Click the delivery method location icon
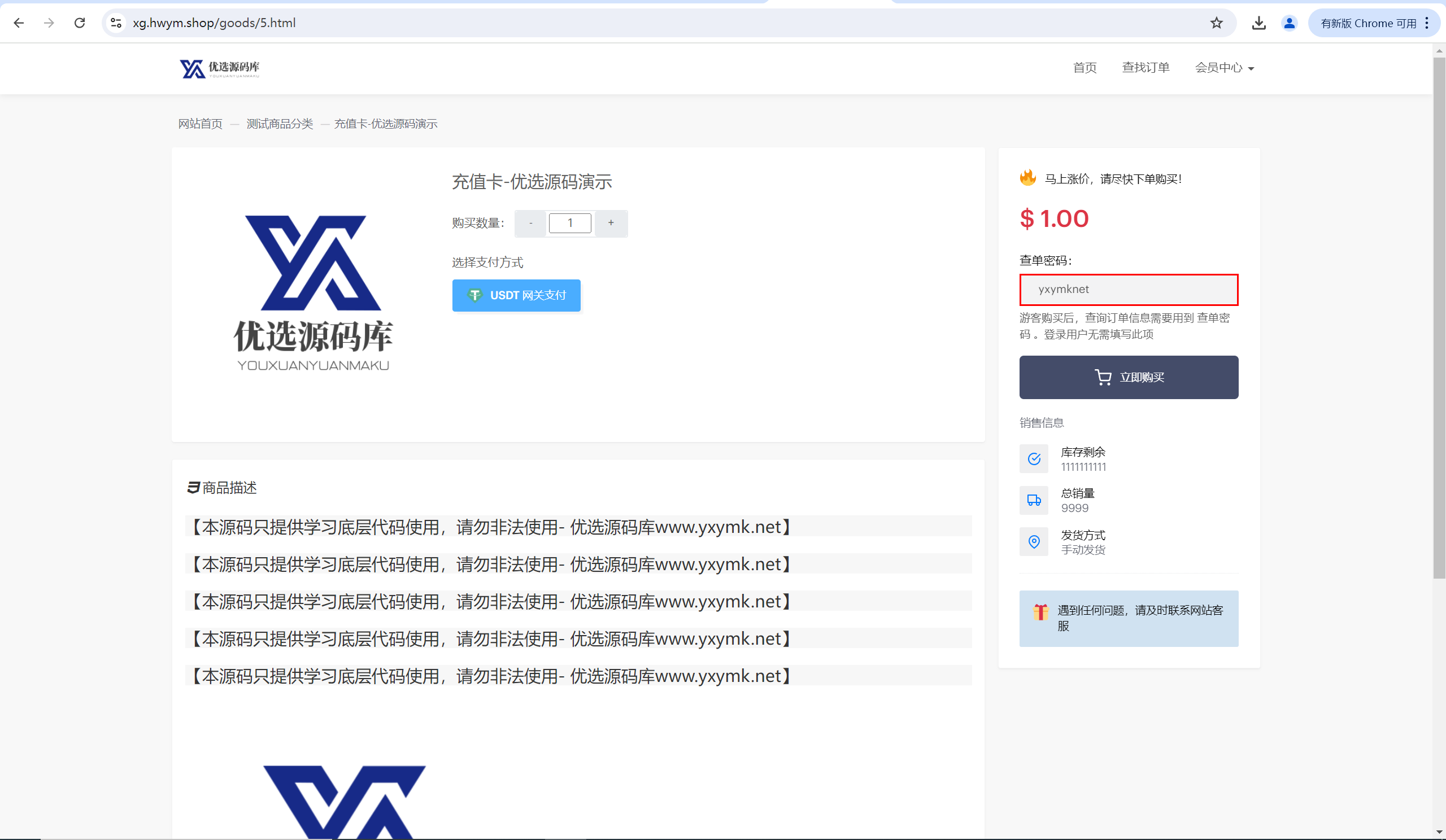The image size is (1446, 840). tap(1034, 542)
